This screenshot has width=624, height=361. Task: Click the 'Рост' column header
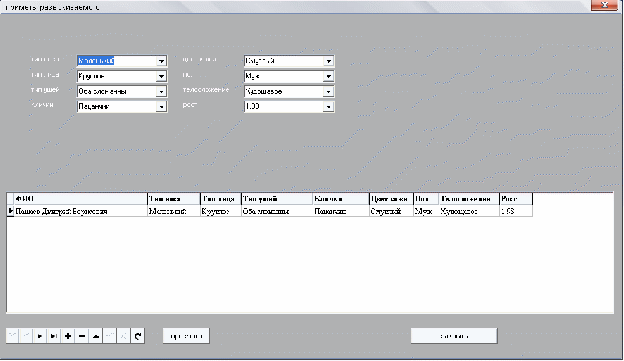516,199
